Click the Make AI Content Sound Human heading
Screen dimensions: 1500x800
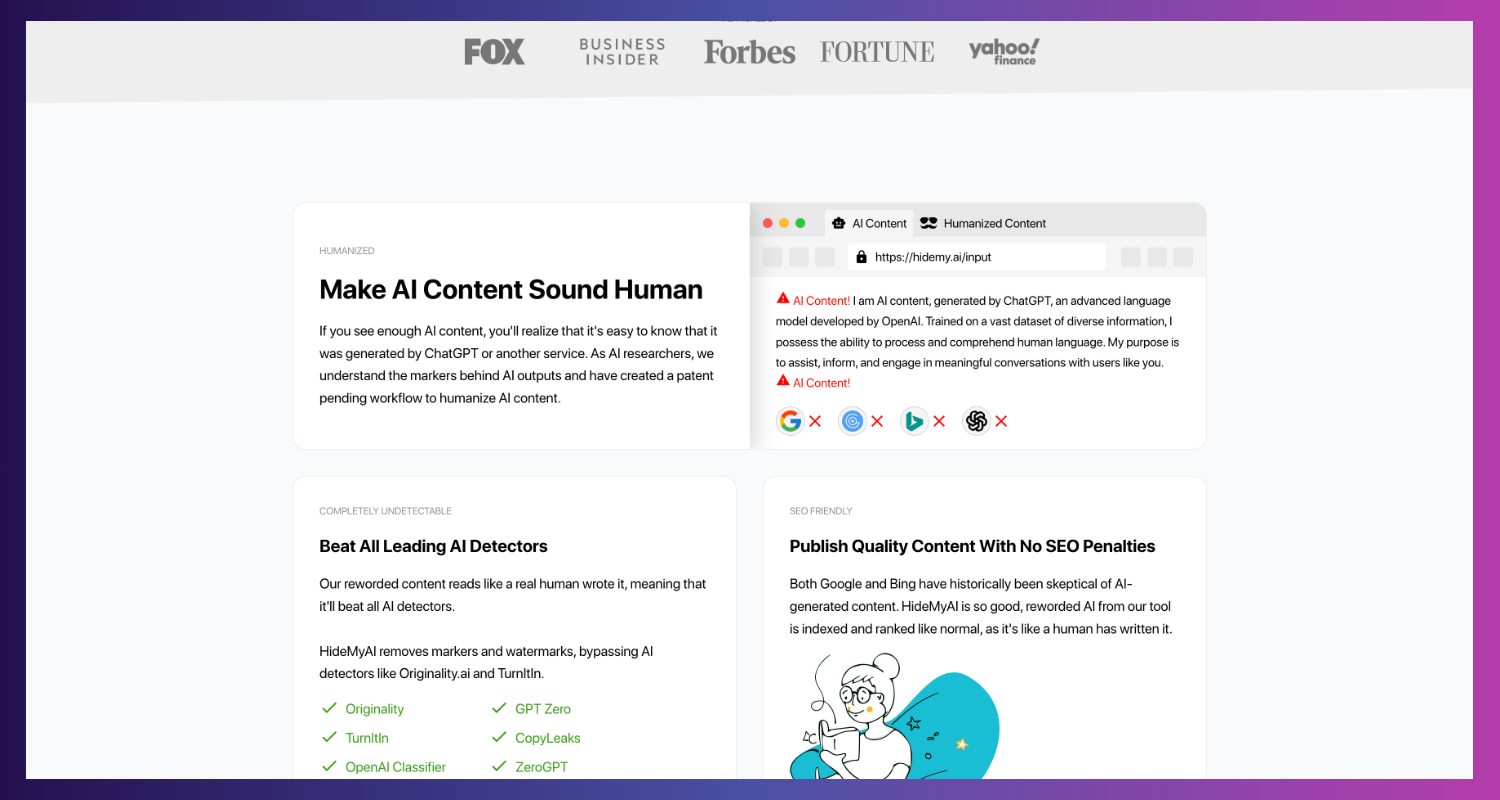[x=511, y=290]
